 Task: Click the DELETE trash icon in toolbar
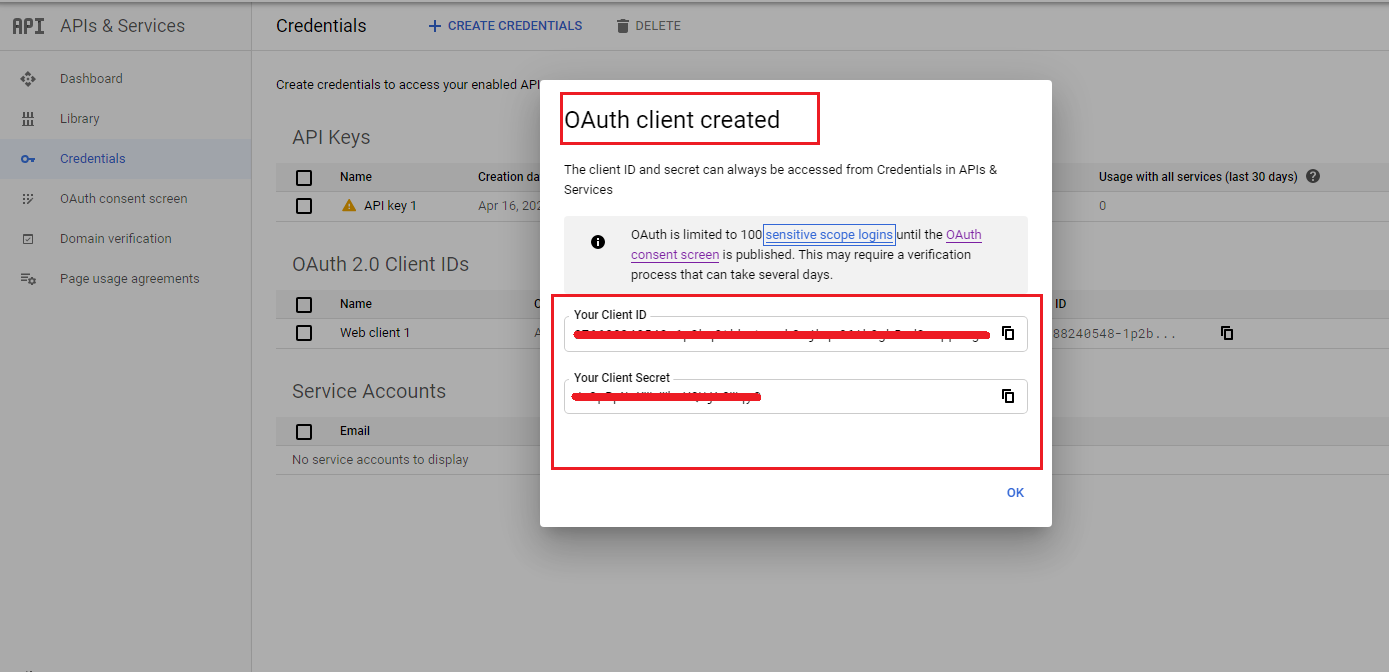(622, 25)
